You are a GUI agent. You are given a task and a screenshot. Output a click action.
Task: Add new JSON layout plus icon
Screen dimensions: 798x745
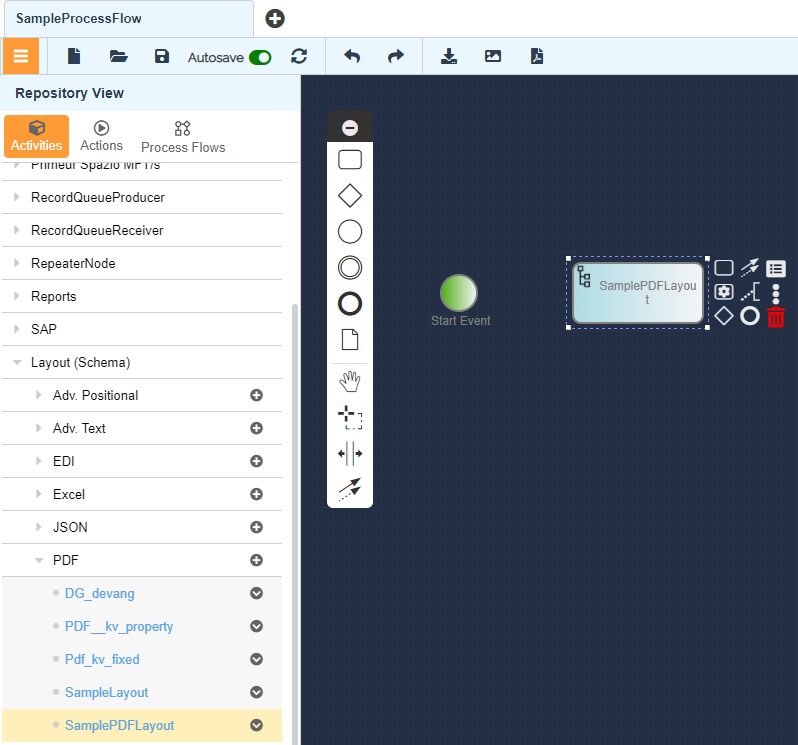(256, 527)
